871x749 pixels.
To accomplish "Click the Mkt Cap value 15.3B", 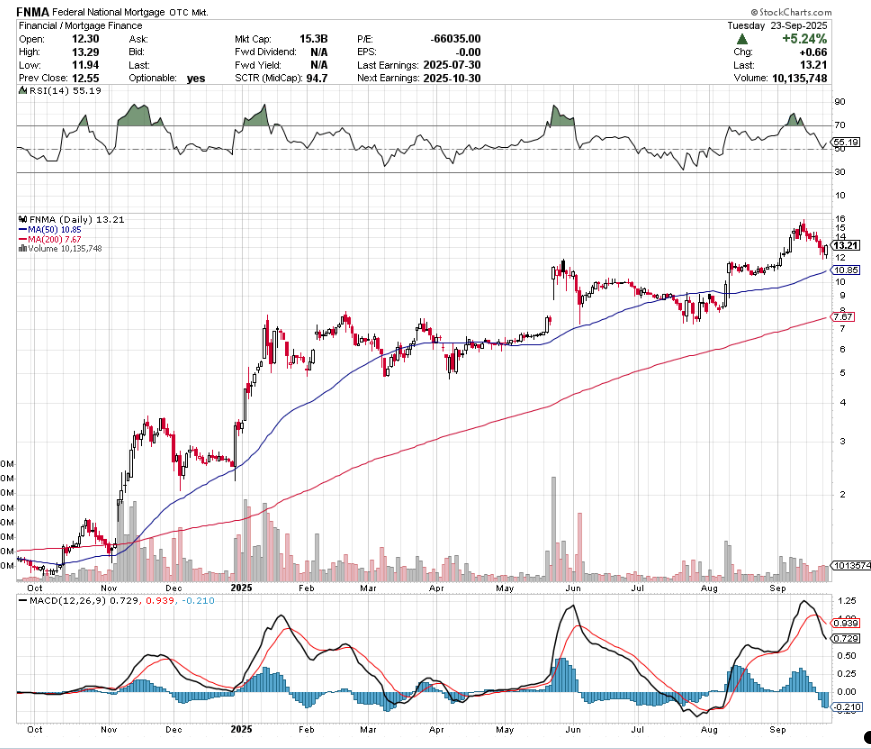I will pos(313,39).
